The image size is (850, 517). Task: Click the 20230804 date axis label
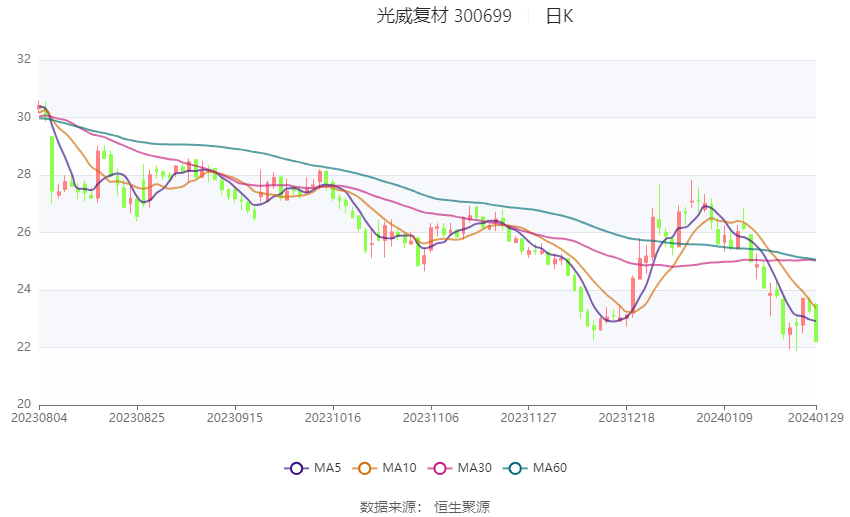(39, 418)
